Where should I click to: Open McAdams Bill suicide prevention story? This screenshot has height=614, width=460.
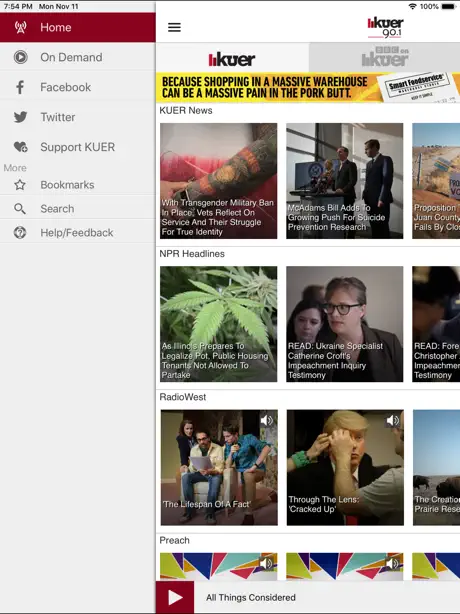[x=345, y=181]
